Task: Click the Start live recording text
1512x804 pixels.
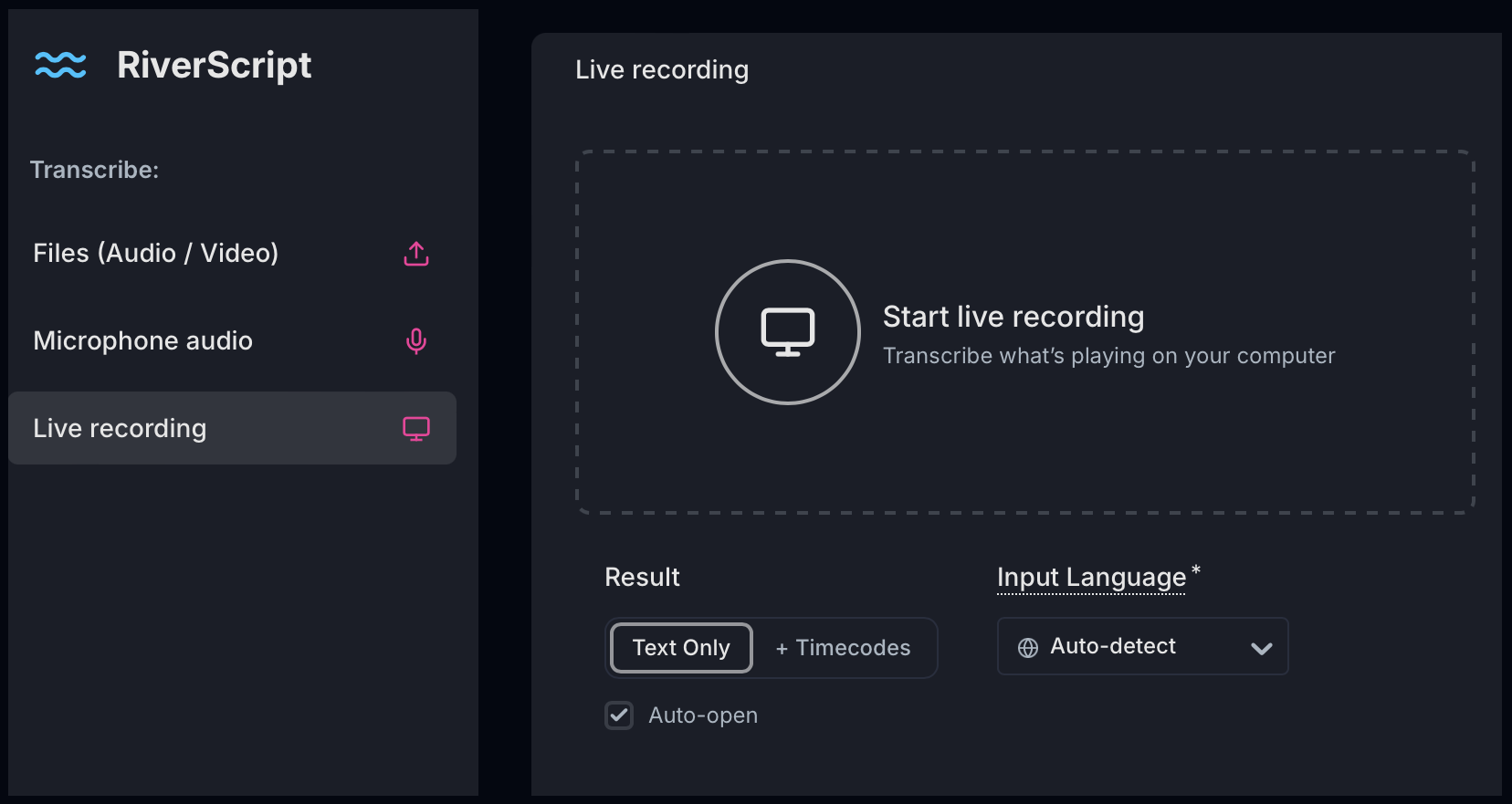Action: click(x=1013, y=317)
